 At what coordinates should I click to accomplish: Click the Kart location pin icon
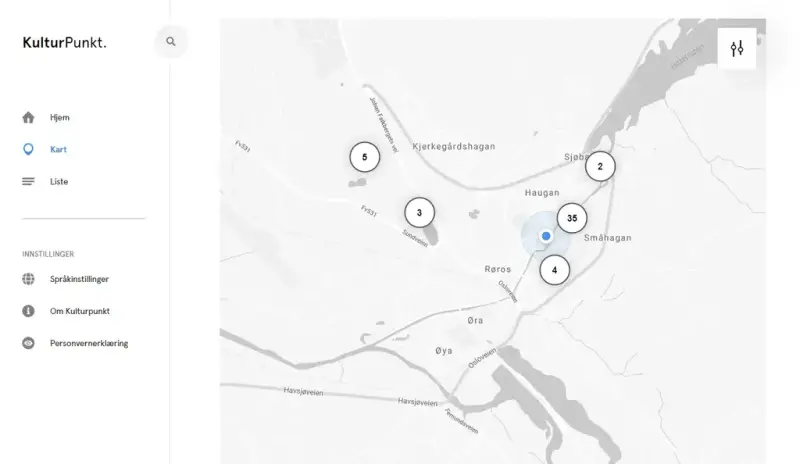point(29,150)
